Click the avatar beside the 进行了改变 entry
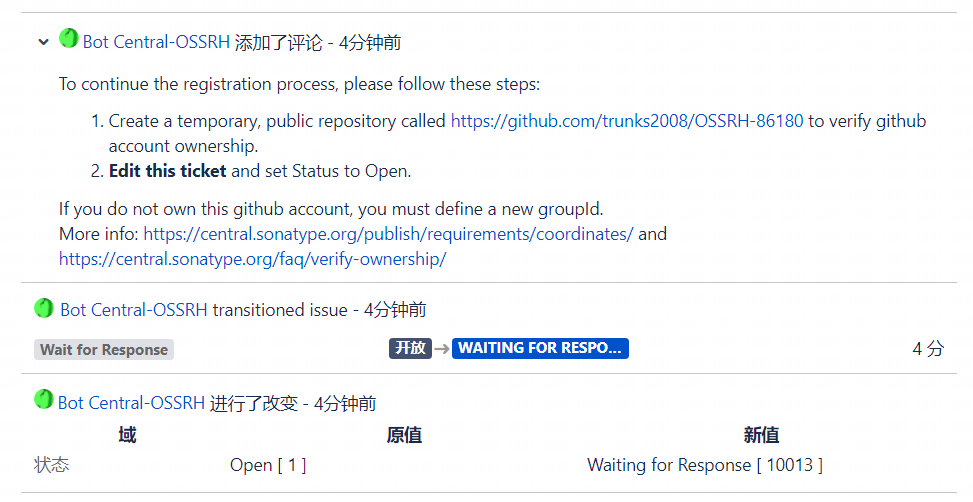The width and height of the screenshot is (973, 502). pyautogui.click(x=43, y=399)
